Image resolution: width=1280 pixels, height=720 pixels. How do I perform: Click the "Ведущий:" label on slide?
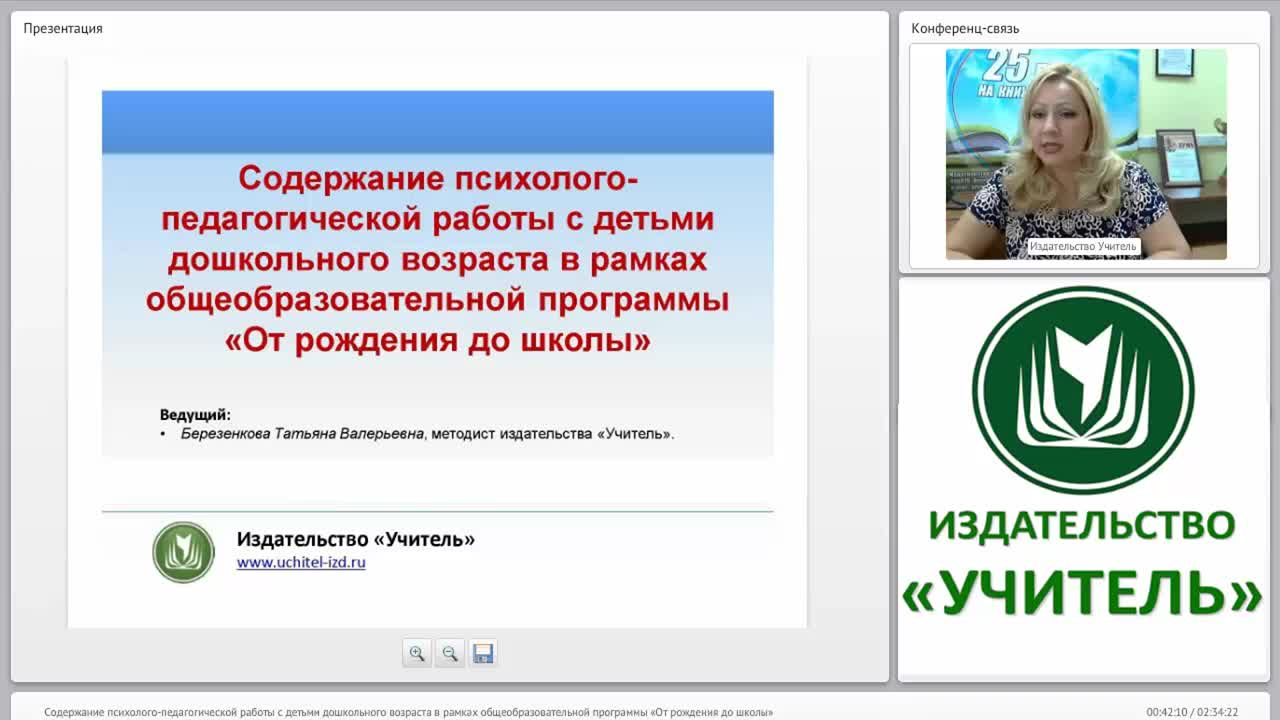coord(195,414)
